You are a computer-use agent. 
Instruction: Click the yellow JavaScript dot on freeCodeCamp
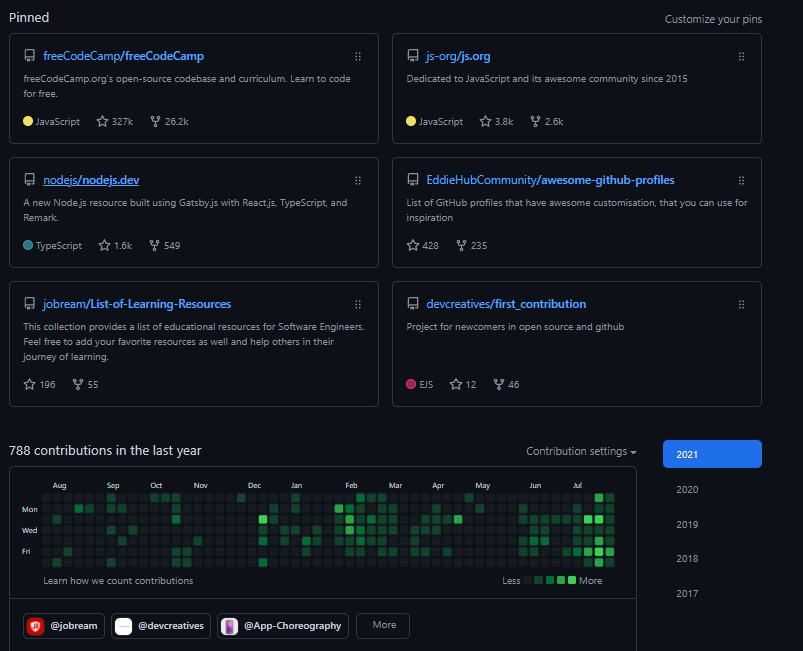[x=28, y=121]
